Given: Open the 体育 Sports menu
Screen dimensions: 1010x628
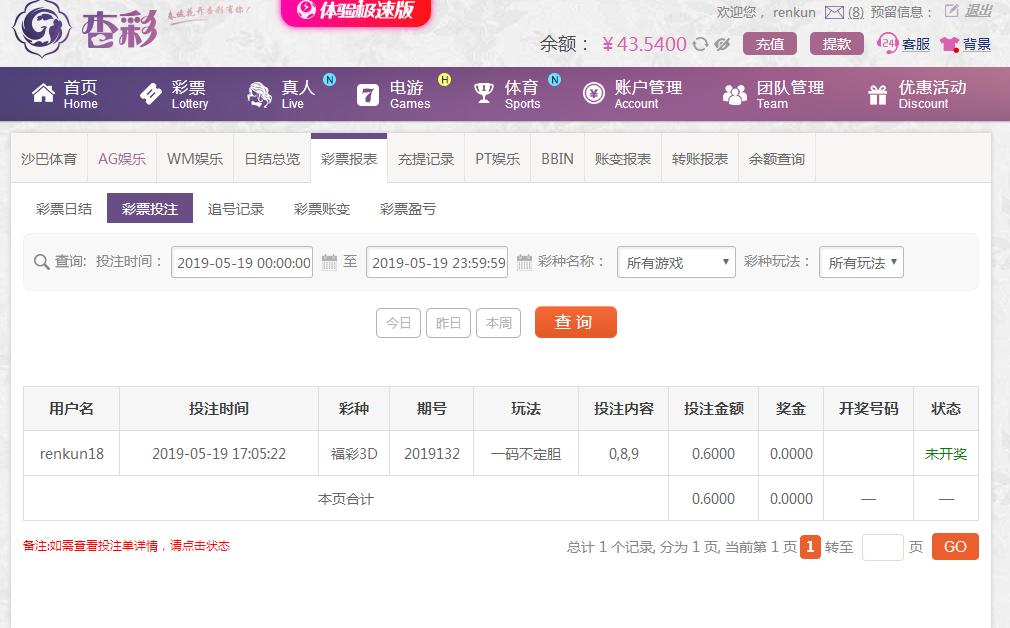Looking at the screenshot, I should click(508, 94).
